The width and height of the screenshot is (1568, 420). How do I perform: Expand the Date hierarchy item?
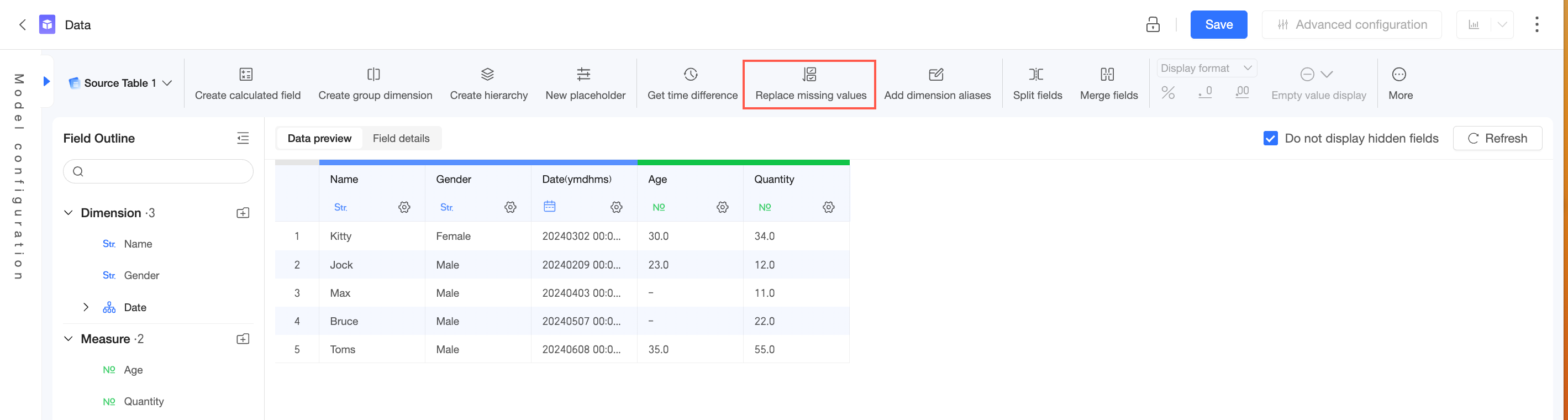click(x=86, y=307)
